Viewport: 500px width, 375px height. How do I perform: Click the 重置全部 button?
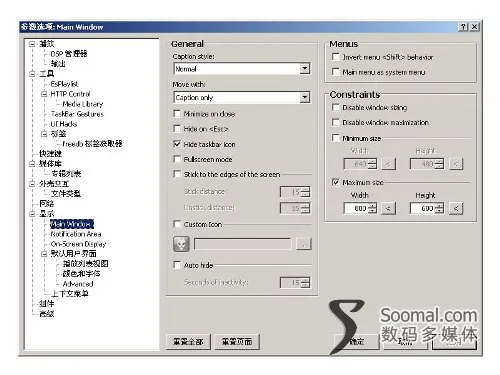point(188,342)
